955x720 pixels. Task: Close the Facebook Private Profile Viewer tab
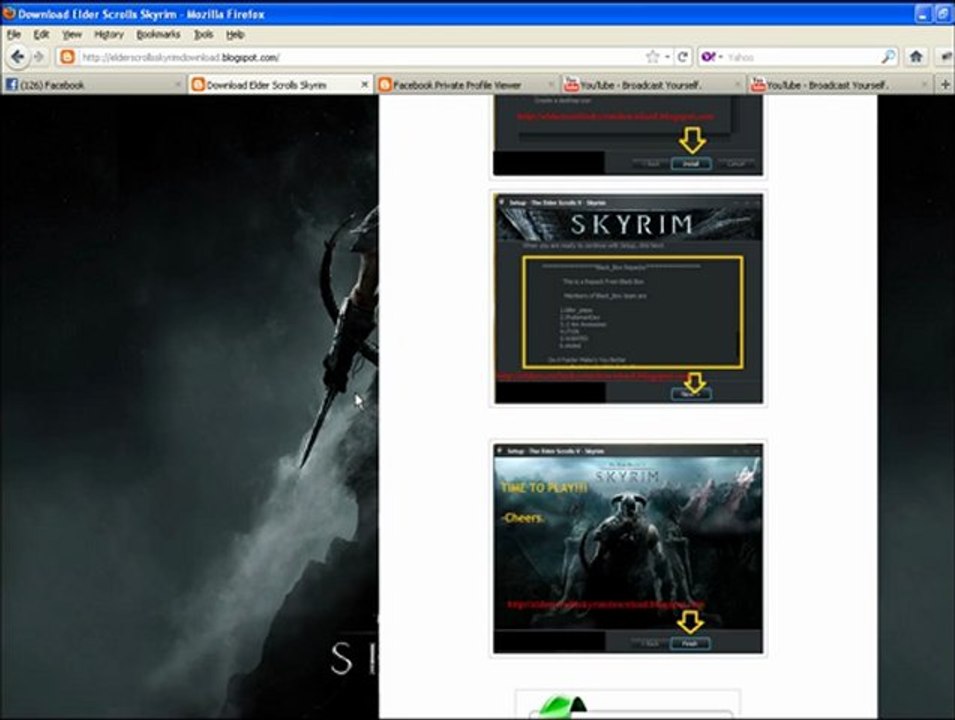551,85
